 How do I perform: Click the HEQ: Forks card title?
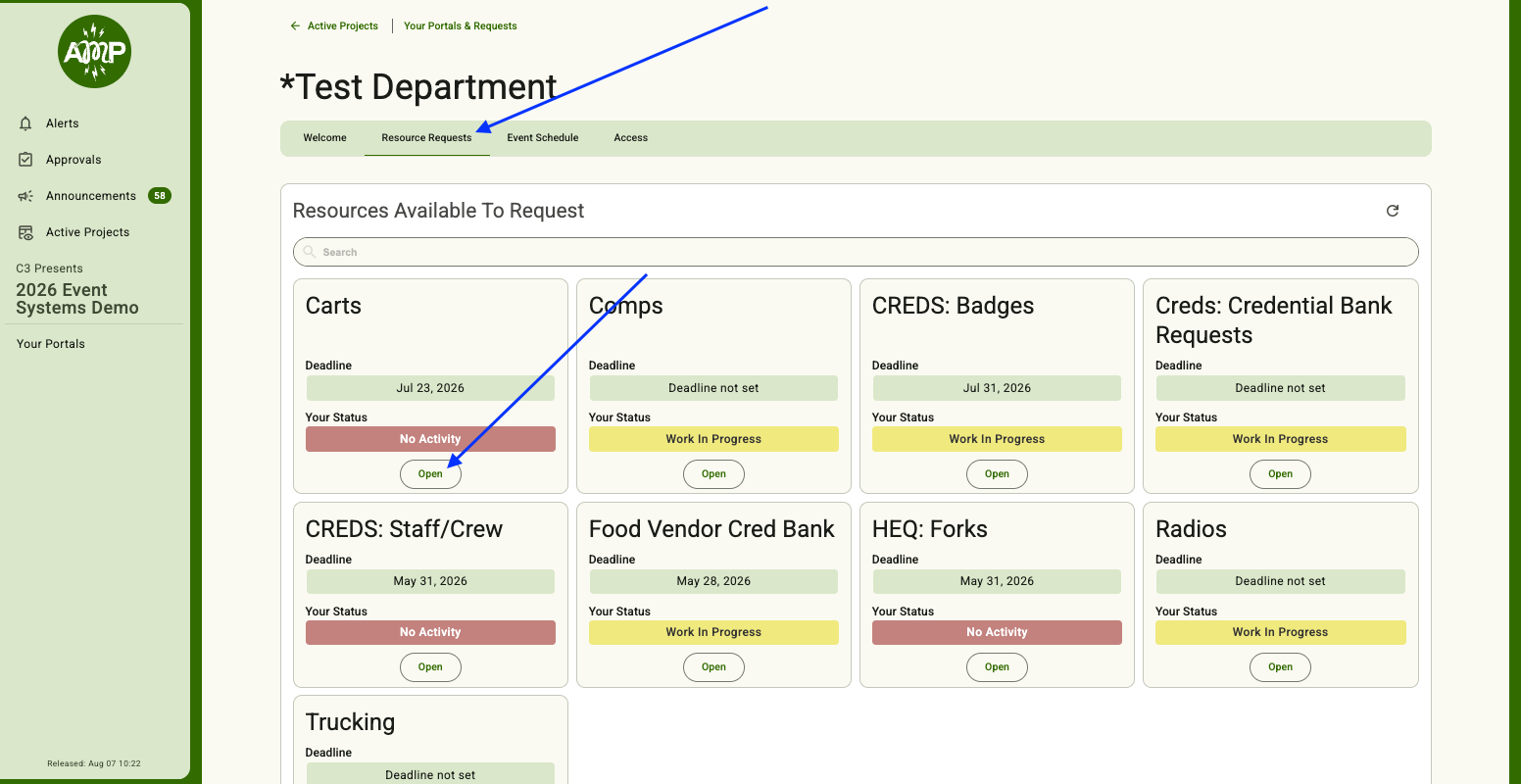(930, 529)
